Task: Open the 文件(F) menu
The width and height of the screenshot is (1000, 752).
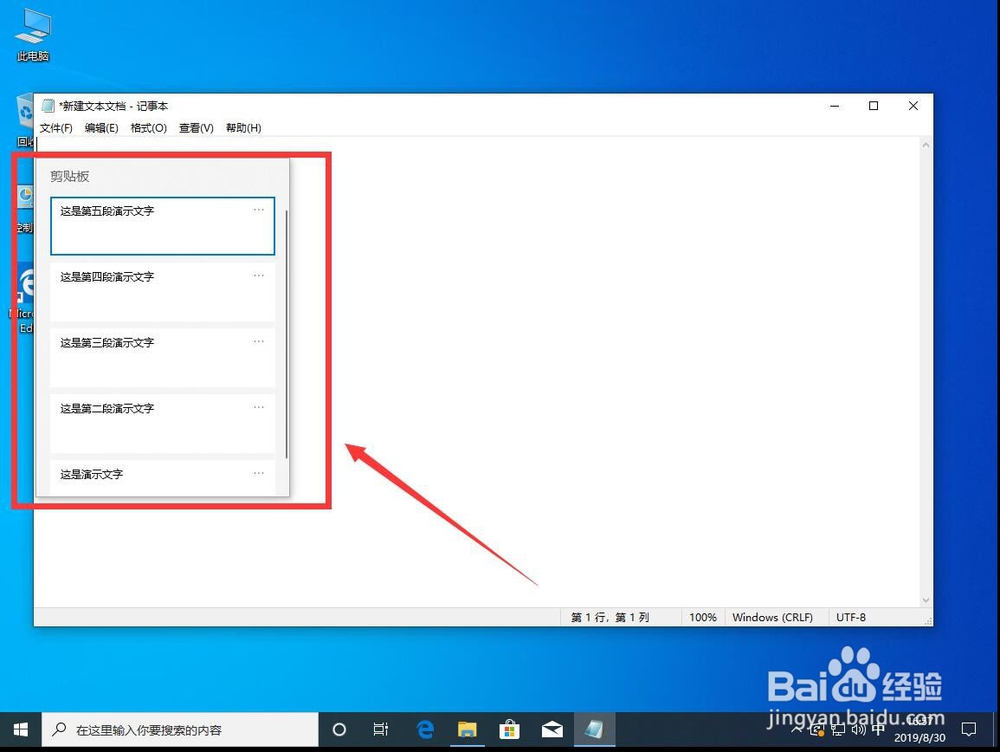Action: pyautogui.click(x=56, y=128)
